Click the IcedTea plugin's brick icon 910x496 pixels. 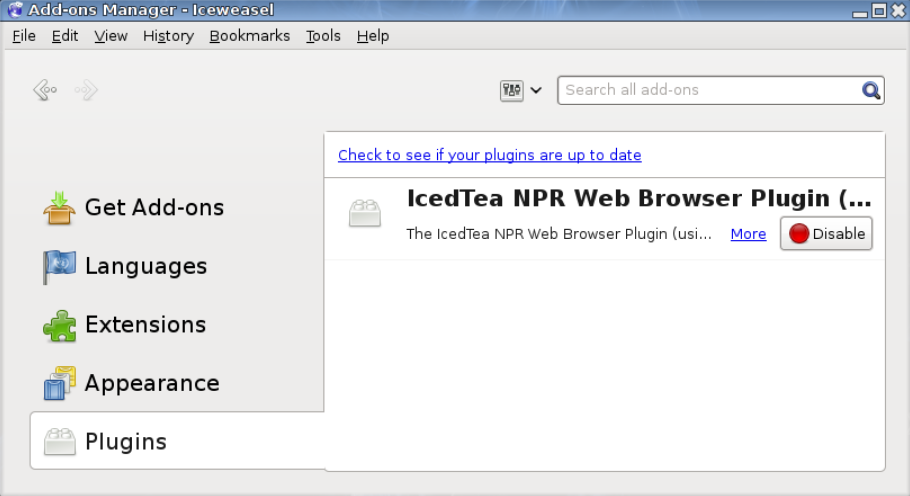(x=365, y=213)
